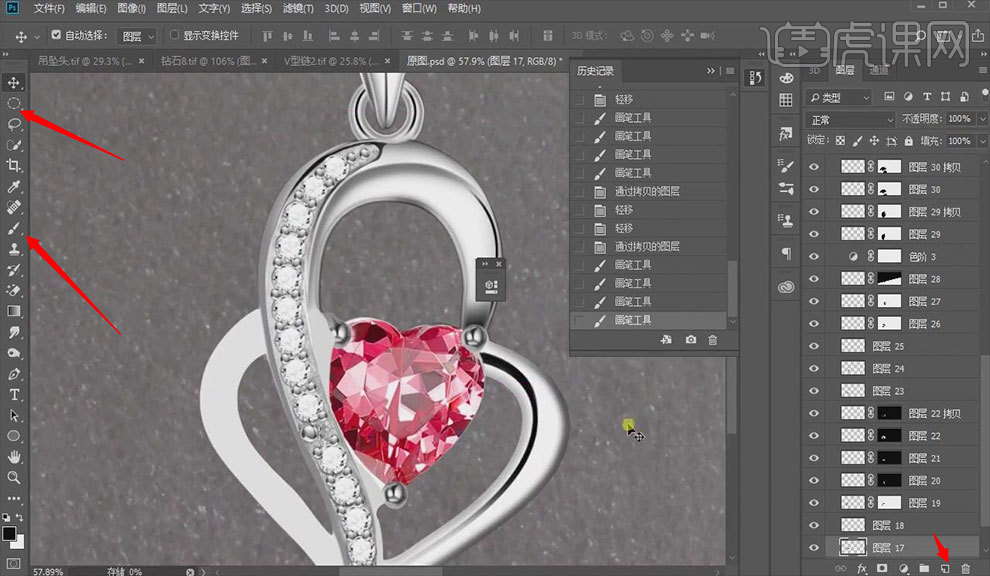The height and width of the screenshot is (576, 990).
Task: Open the 图层 auto-select target dropdown
Action: point(137,36)
